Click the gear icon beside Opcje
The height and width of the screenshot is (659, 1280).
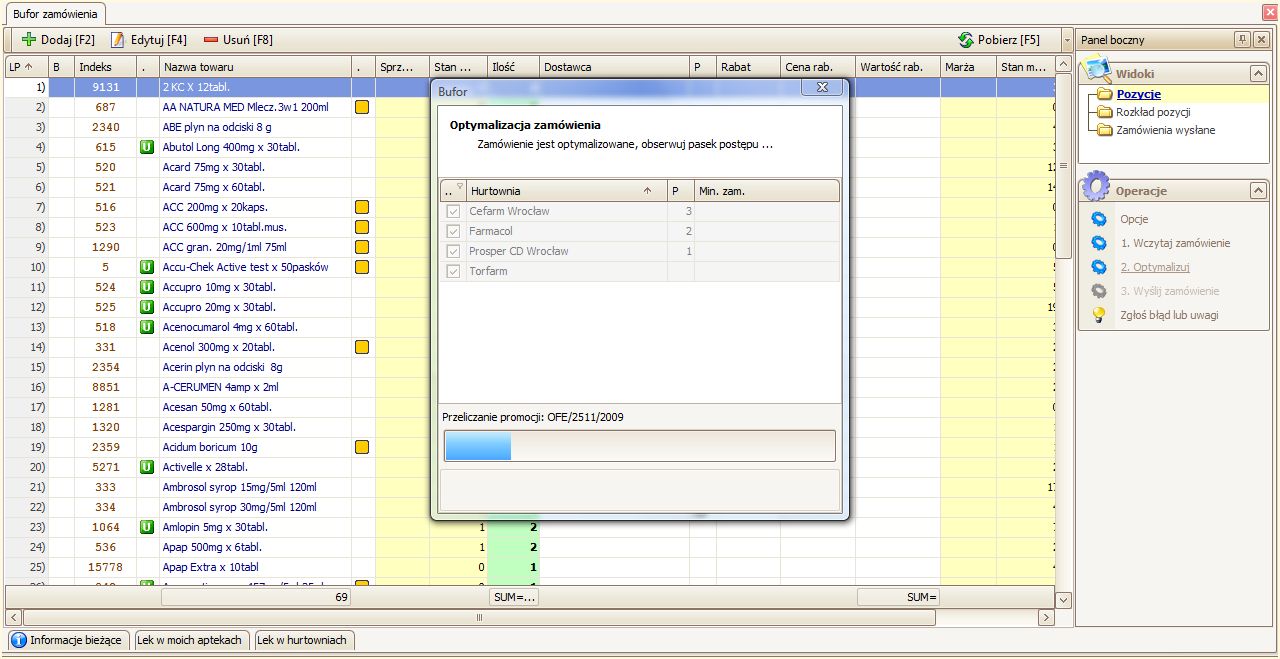tap(1099, 219)
